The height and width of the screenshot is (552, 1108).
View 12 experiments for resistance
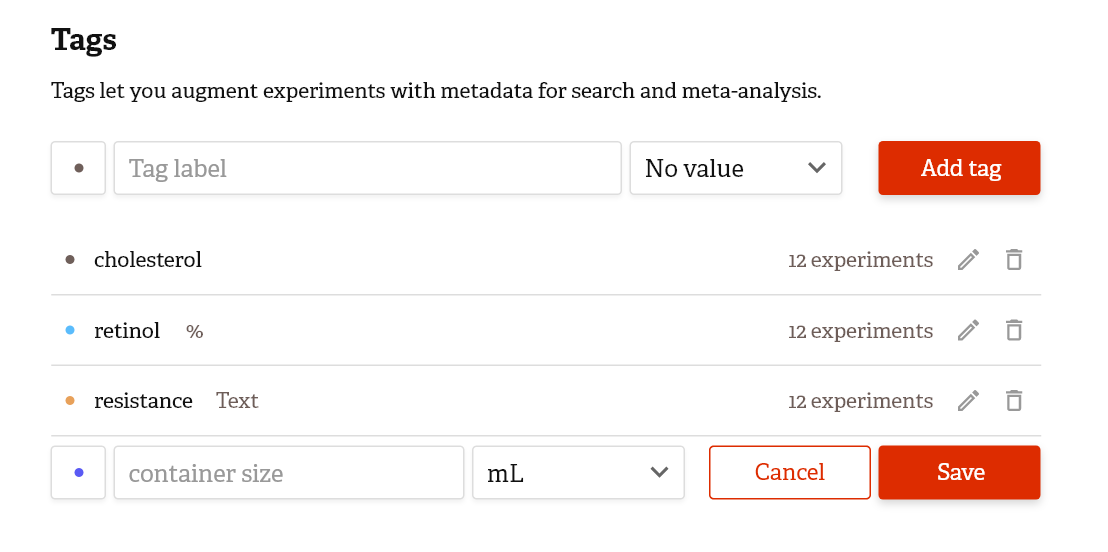point(860,401)
